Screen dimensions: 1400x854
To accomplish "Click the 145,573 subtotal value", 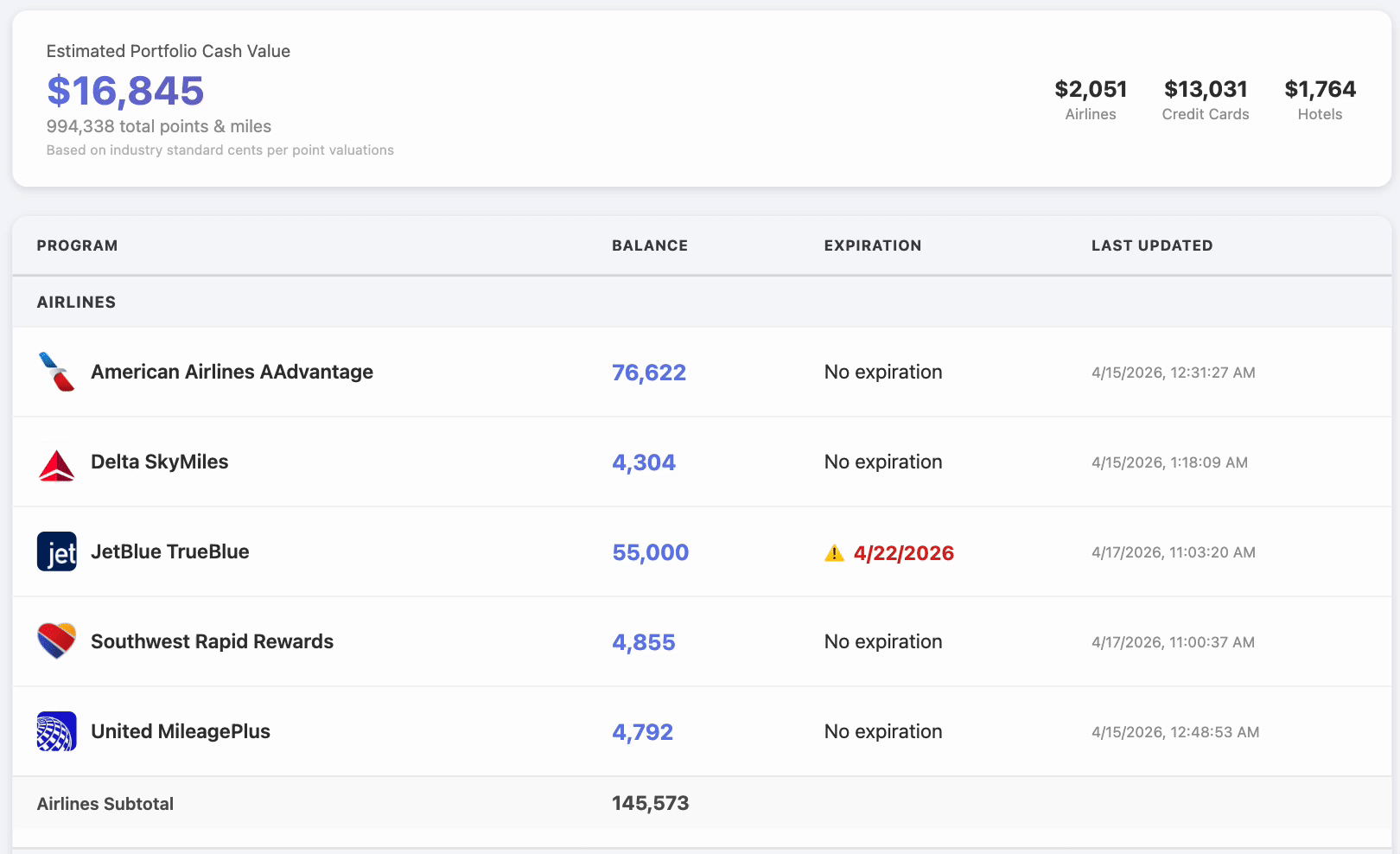I will click(x=651, y=803).
